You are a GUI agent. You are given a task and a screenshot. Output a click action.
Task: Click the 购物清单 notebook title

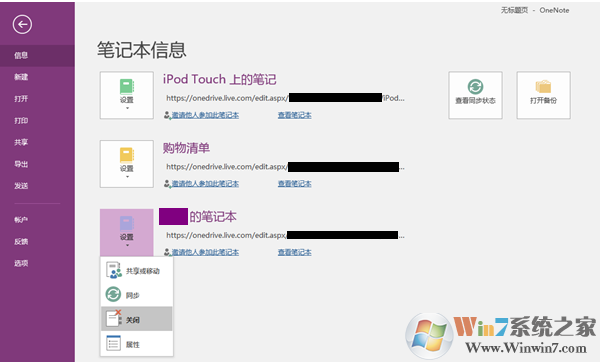186,148
